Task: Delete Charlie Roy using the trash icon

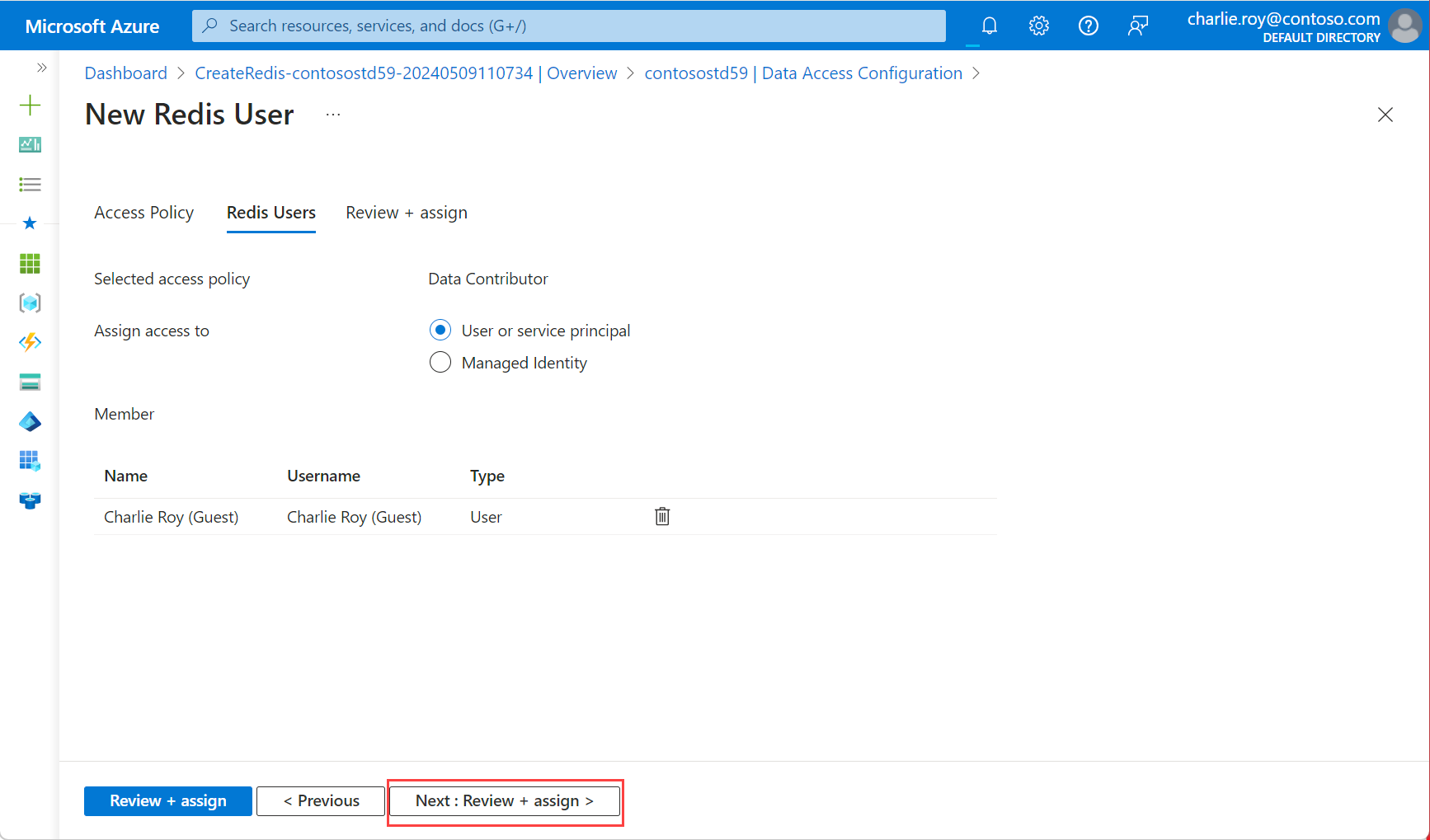Action: 662,516
